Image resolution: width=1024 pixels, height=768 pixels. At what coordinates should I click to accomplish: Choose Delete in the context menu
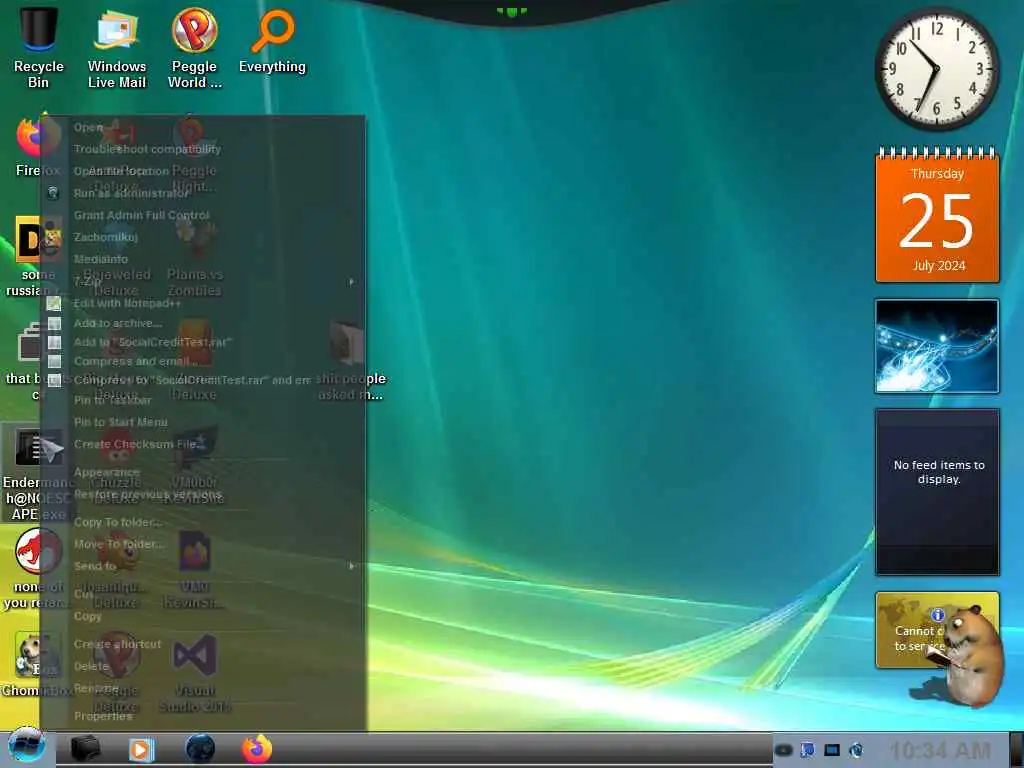202,666
